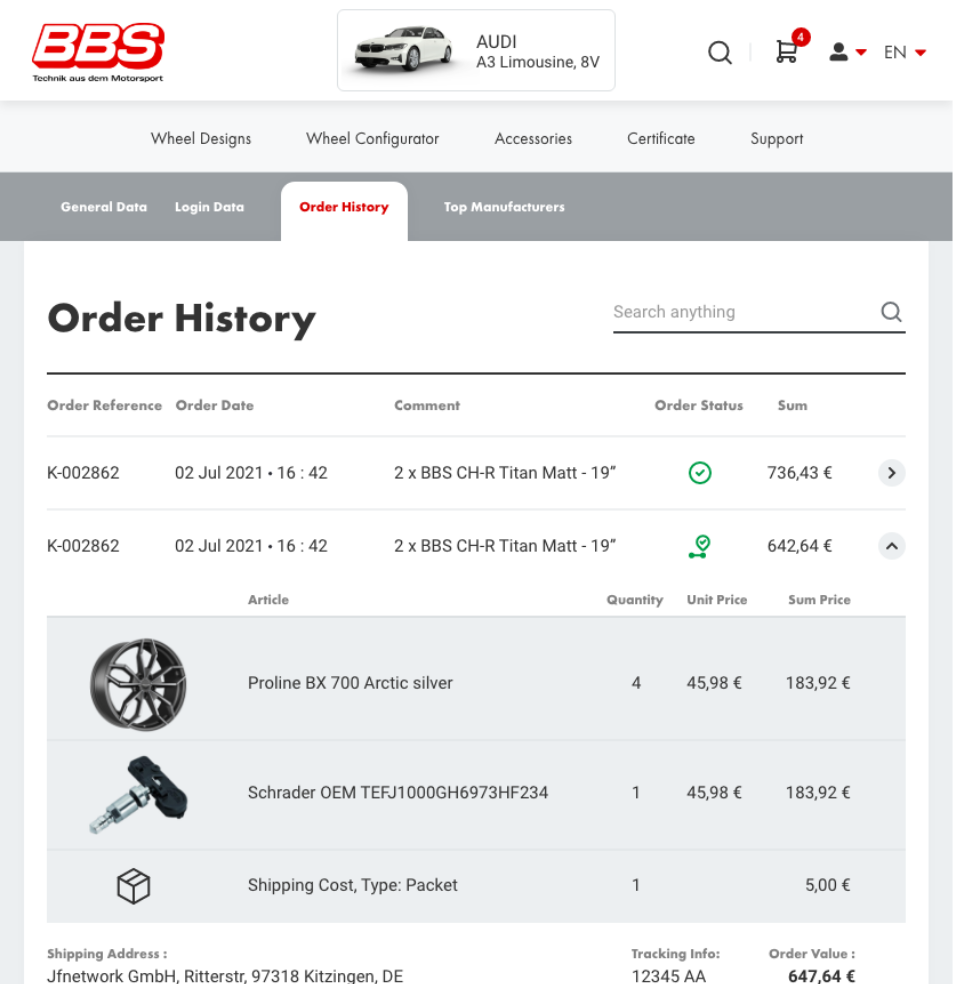The image size is (953, 984).
Task: Switch to General Data tab
Action: pos(104,207)
